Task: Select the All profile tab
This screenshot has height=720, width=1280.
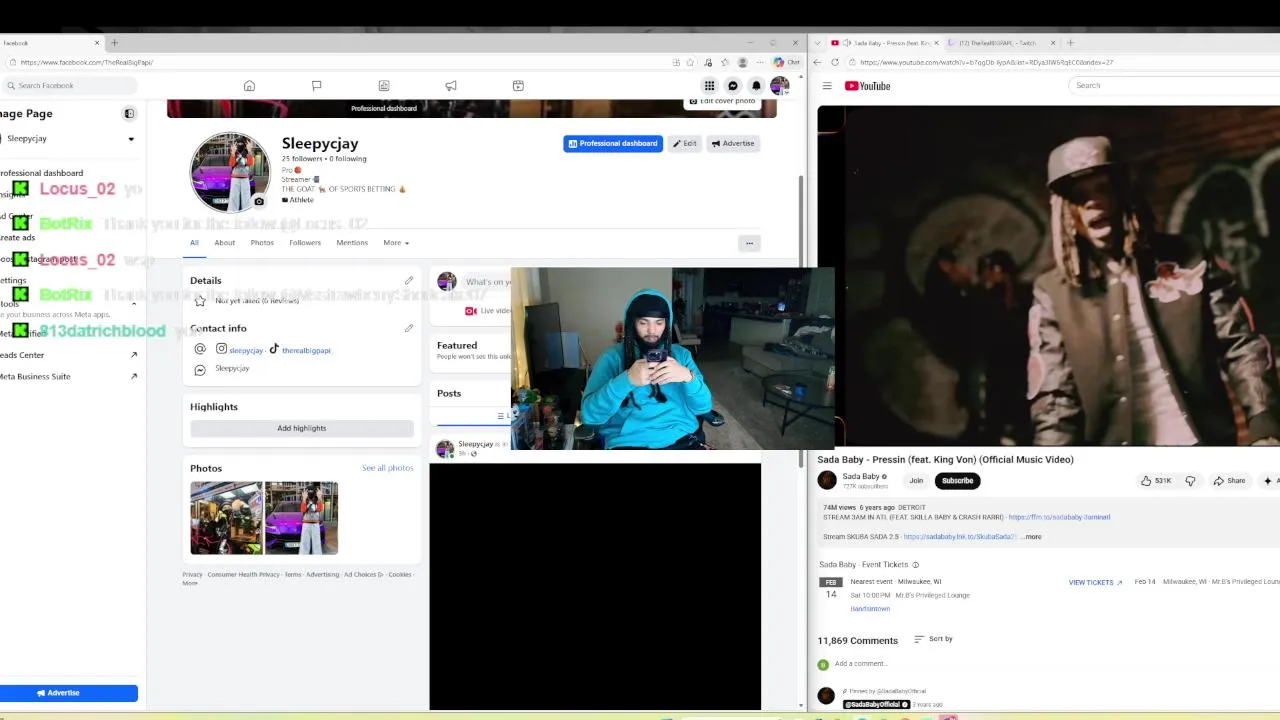Action: click(x=194, y=243)
